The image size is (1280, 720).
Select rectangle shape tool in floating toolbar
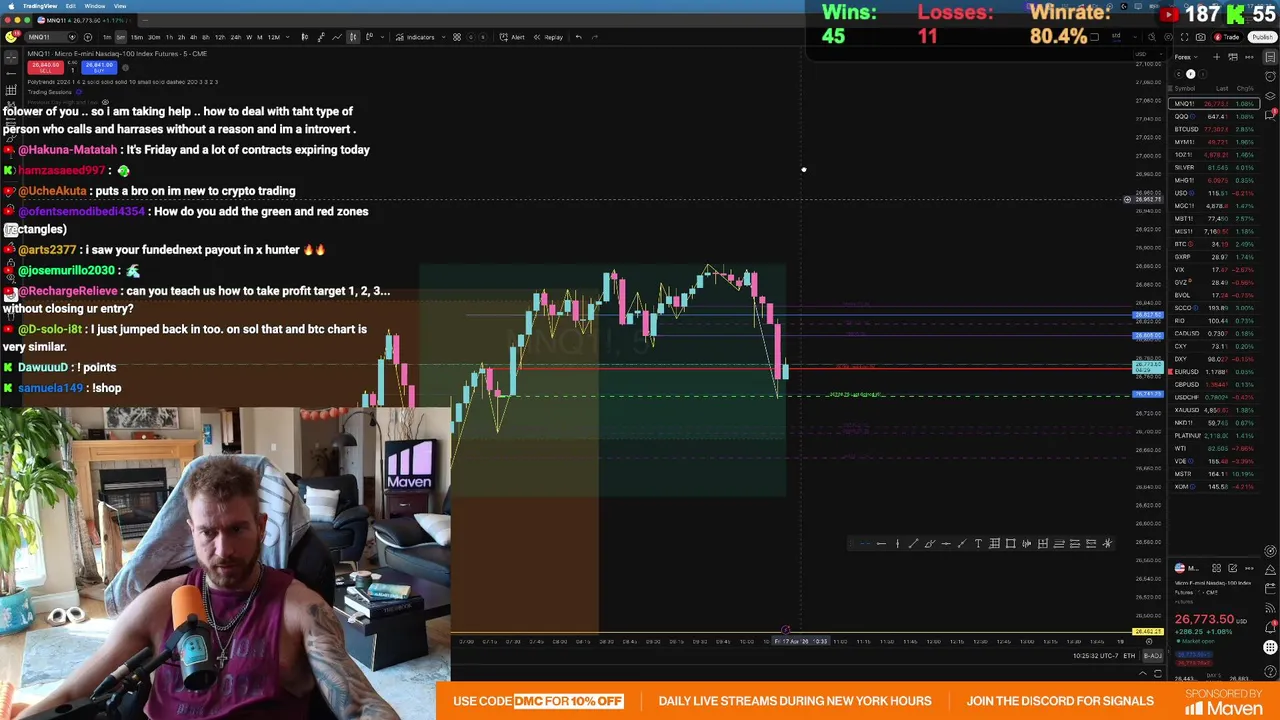(1011, 544)
